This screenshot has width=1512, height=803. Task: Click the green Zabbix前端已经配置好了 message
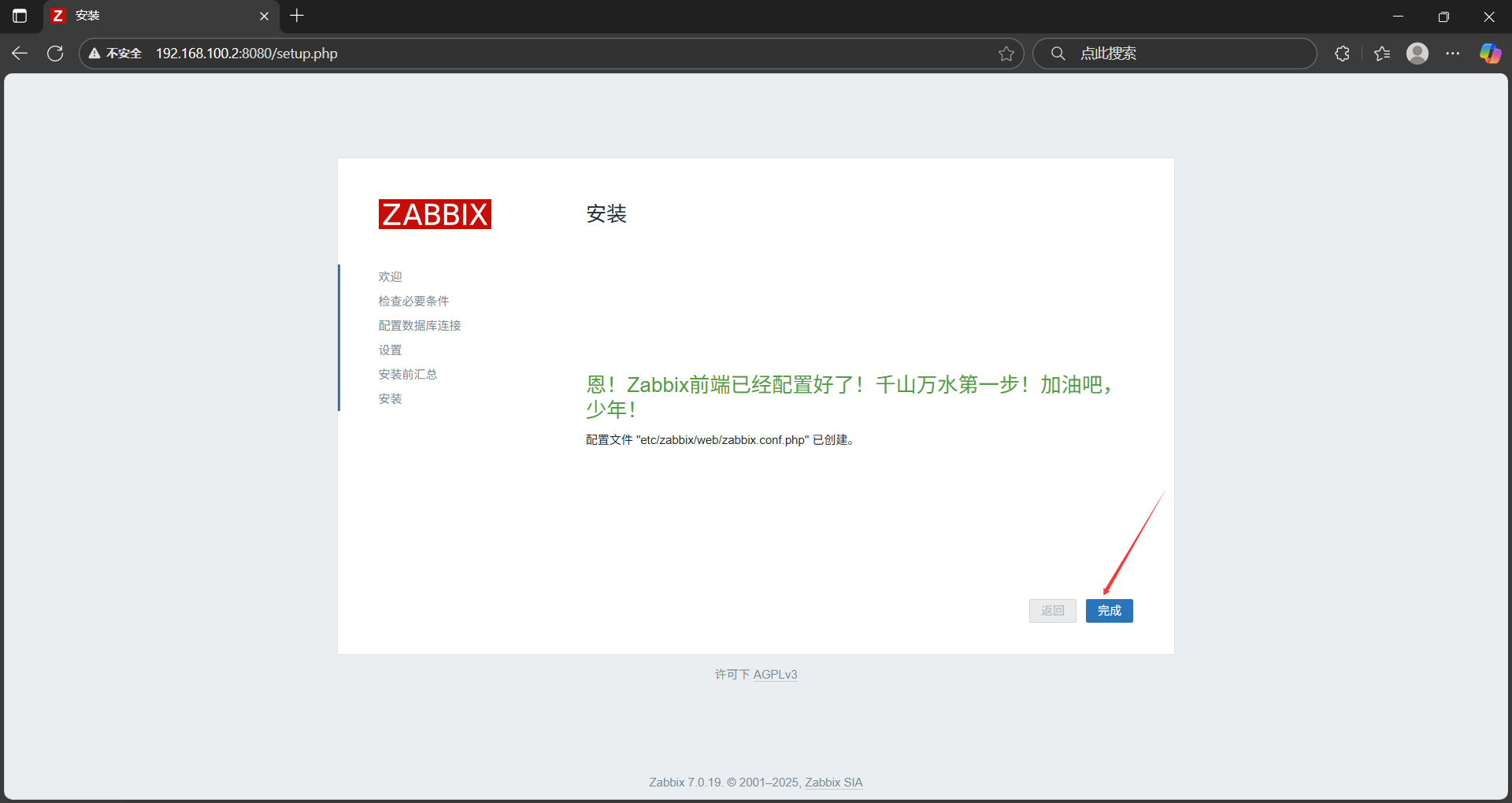850,397
